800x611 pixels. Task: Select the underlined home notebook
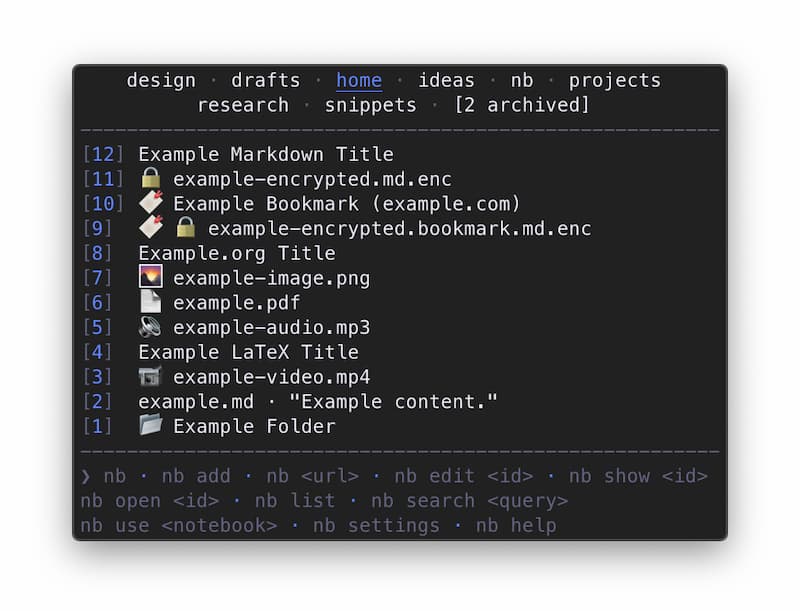coord(359,81)
